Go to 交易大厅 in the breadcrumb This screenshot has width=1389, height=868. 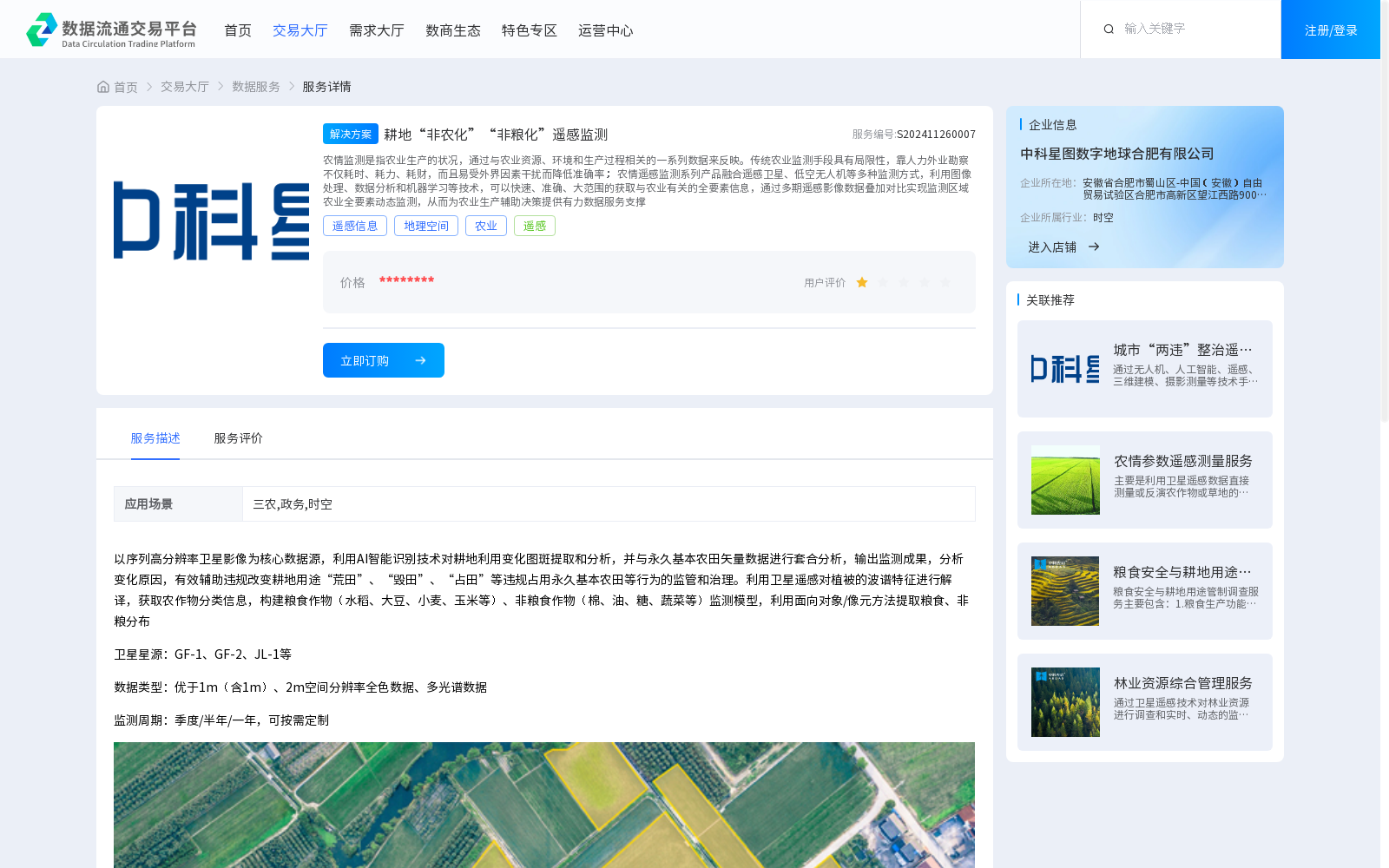coord(185,87)
